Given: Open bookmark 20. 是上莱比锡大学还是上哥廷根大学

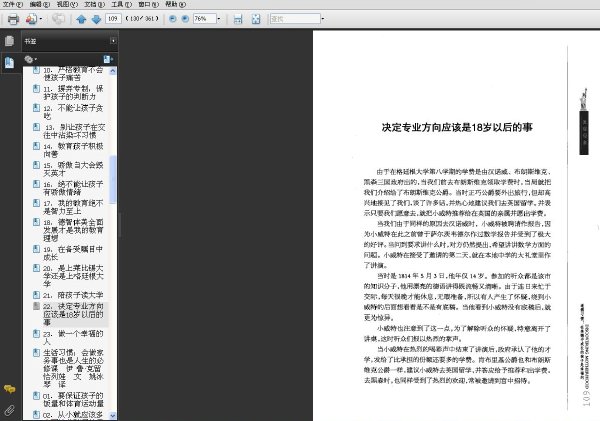Looking at the screenshot, I should pyautogui.click(x=73, y=276).
